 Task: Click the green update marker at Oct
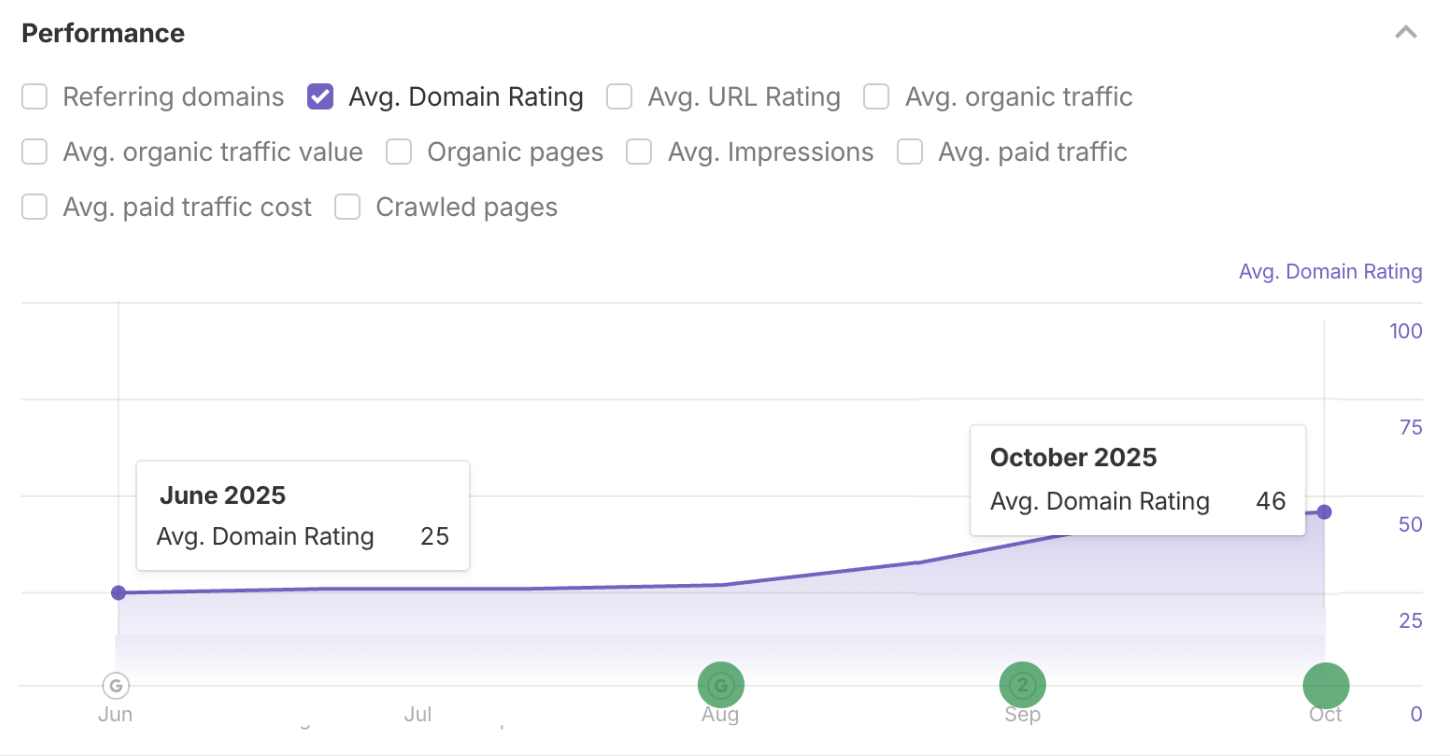pyautogui.click(x=1326, y=686)
